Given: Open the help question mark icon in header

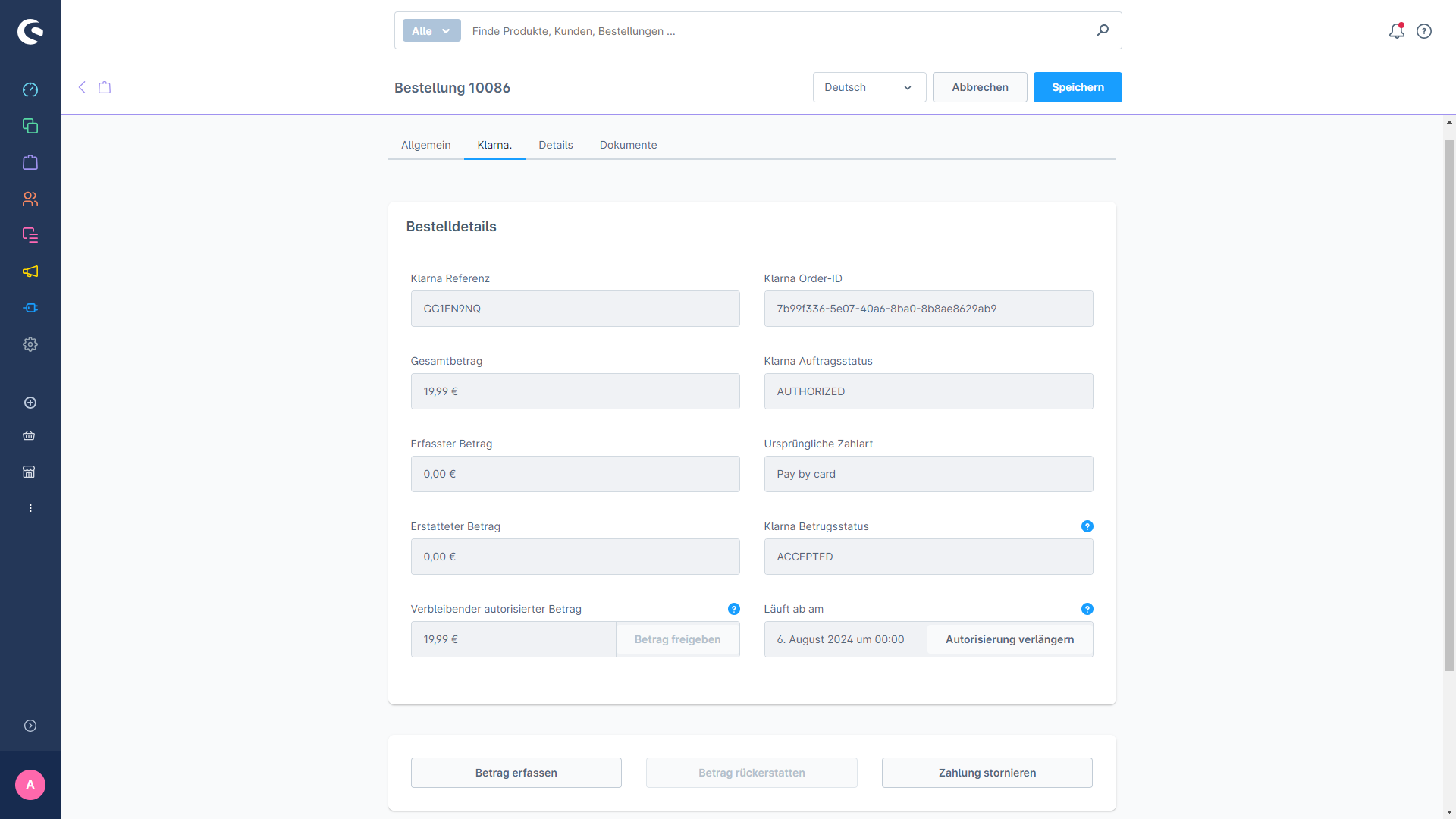Looking at the screenshot, I should [x=1424, y=31].
